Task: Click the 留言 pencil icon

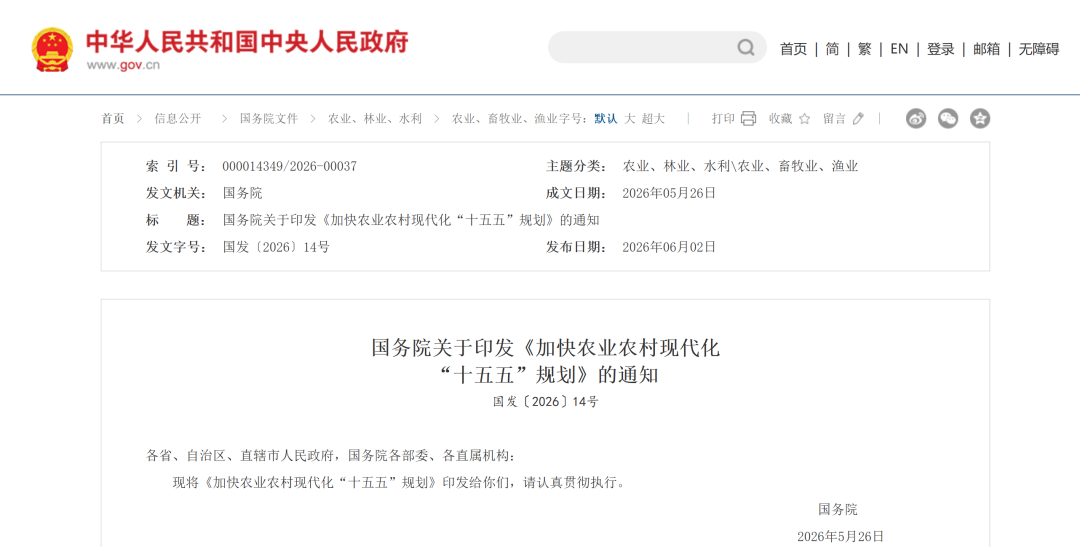Action: (858, 118)
